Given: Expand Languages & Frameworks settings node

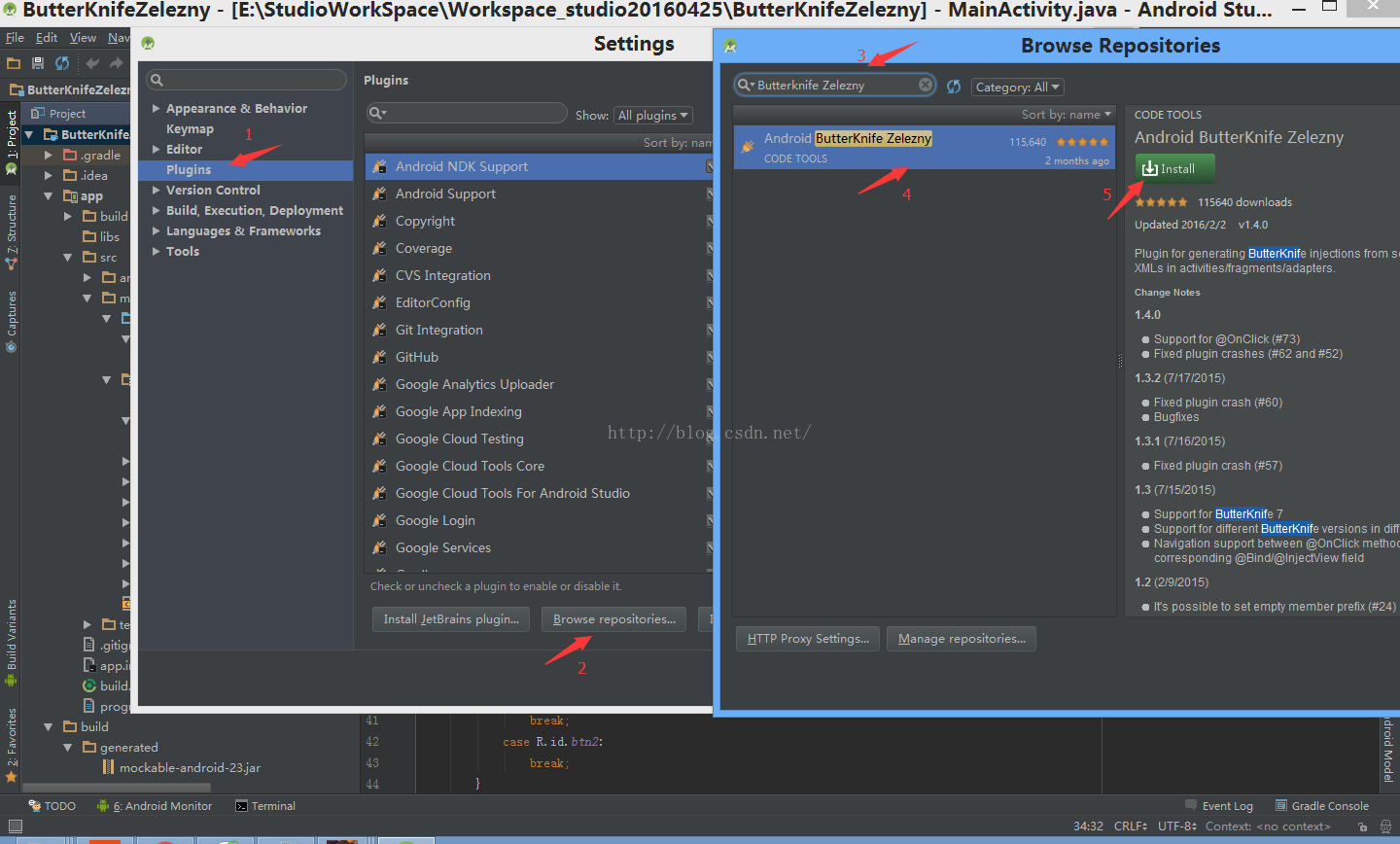Looking at the screenshot, I should click(156, 230).
